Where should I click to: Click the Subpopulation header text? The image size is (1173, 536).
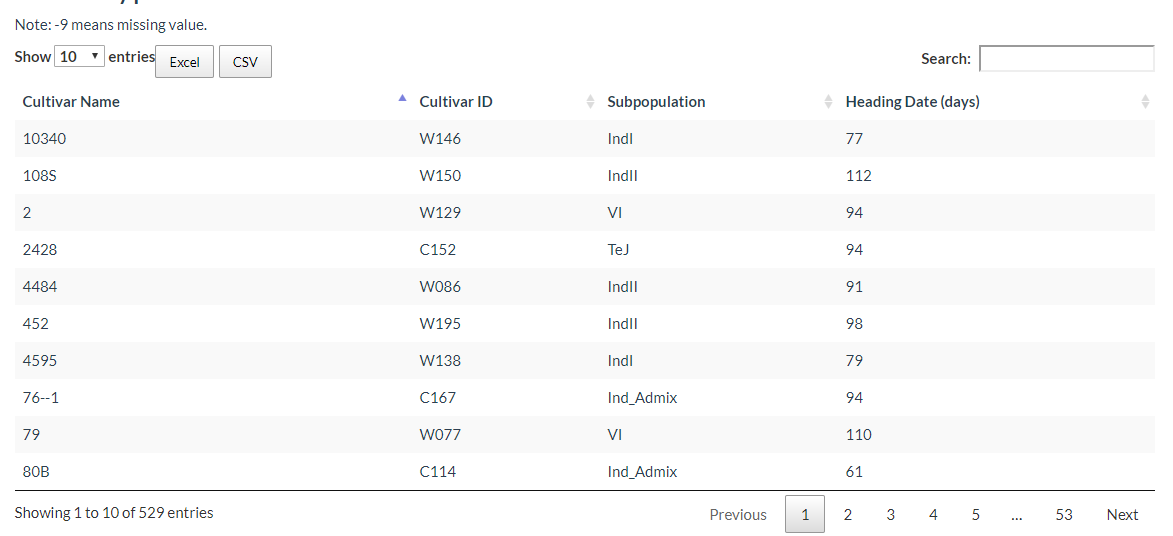(x=656, y=102)
